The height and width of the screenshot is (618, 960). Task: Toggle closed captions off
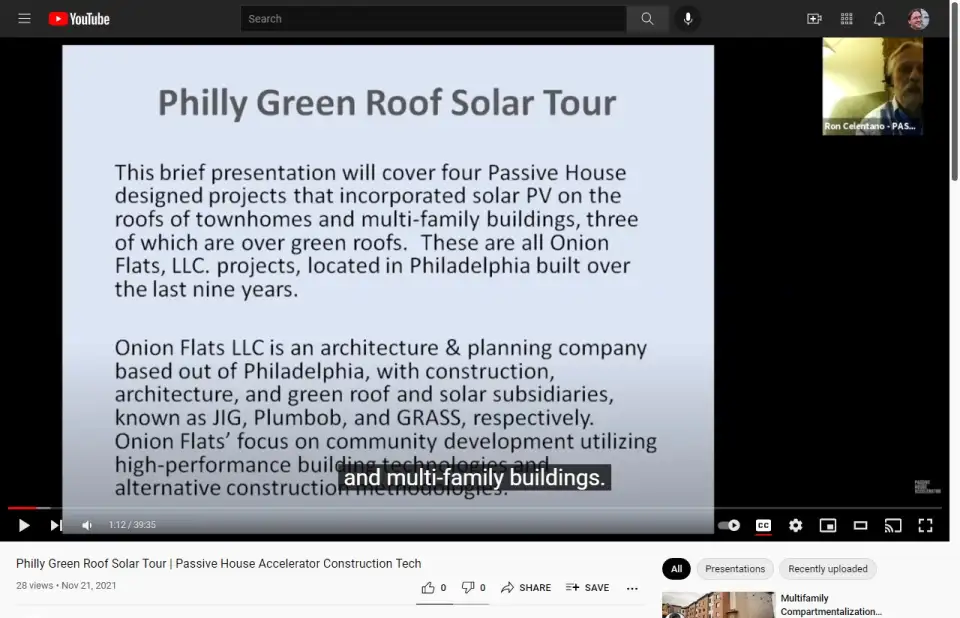click(763, 525)
